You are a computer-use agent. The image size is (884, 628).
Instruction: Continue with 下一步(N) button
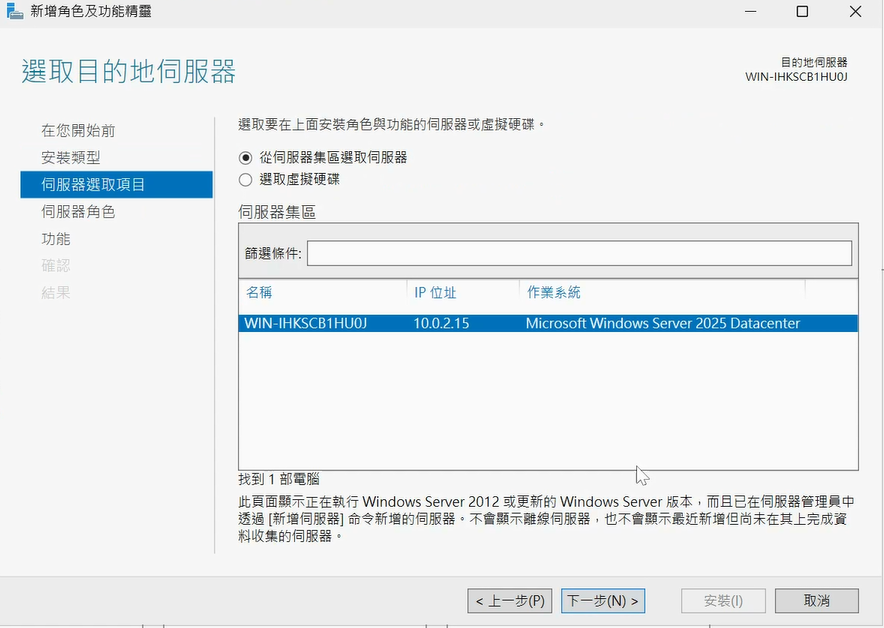603,601
